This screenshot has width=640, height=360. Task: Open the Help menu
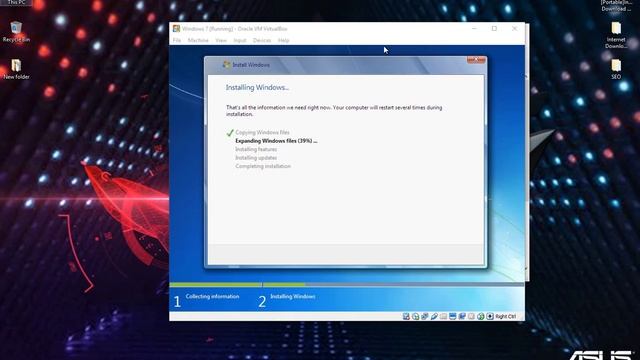coord(283,40)
